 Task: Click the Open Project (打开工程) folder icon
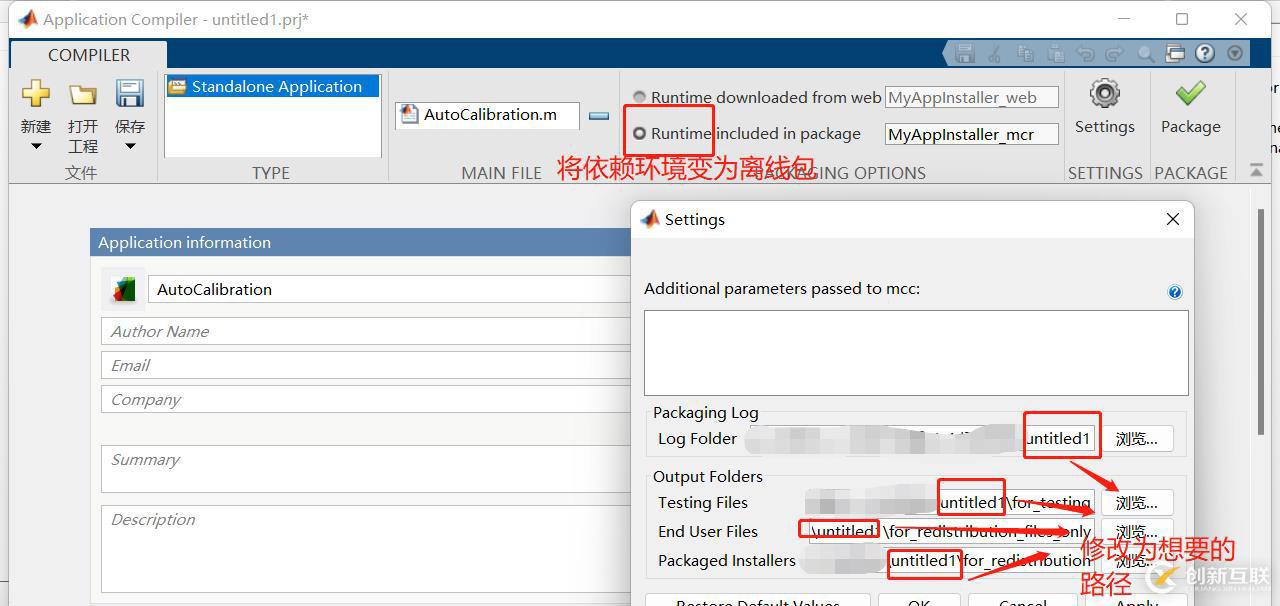pos(83,95)
